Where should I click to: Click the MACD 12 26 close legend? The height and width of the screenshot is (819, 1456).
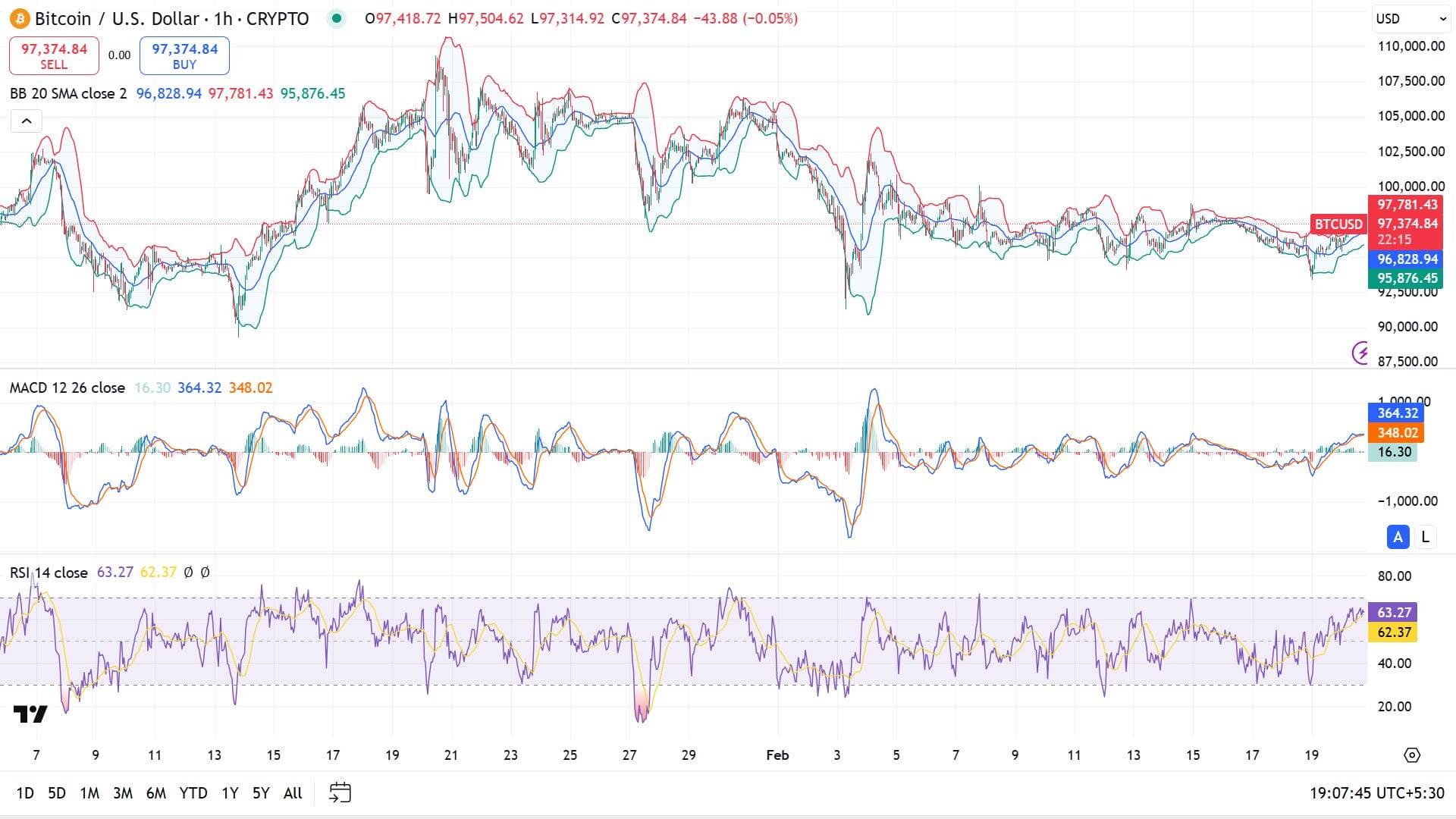pyautogui.click(x=67, y=388)
